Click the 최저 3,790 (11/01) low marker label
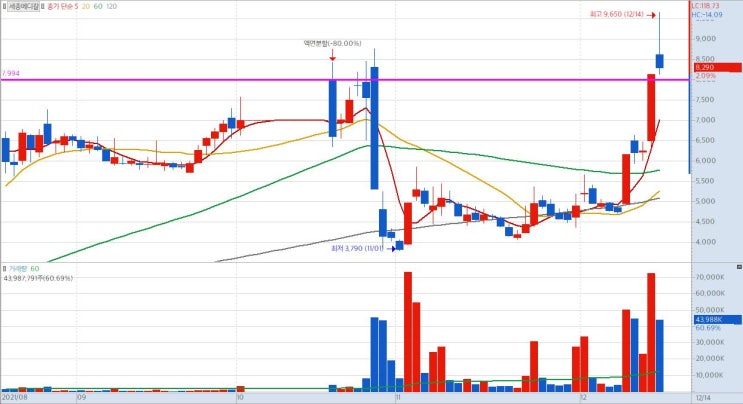The height and width of the screenshot is (404, 743). 358,248
